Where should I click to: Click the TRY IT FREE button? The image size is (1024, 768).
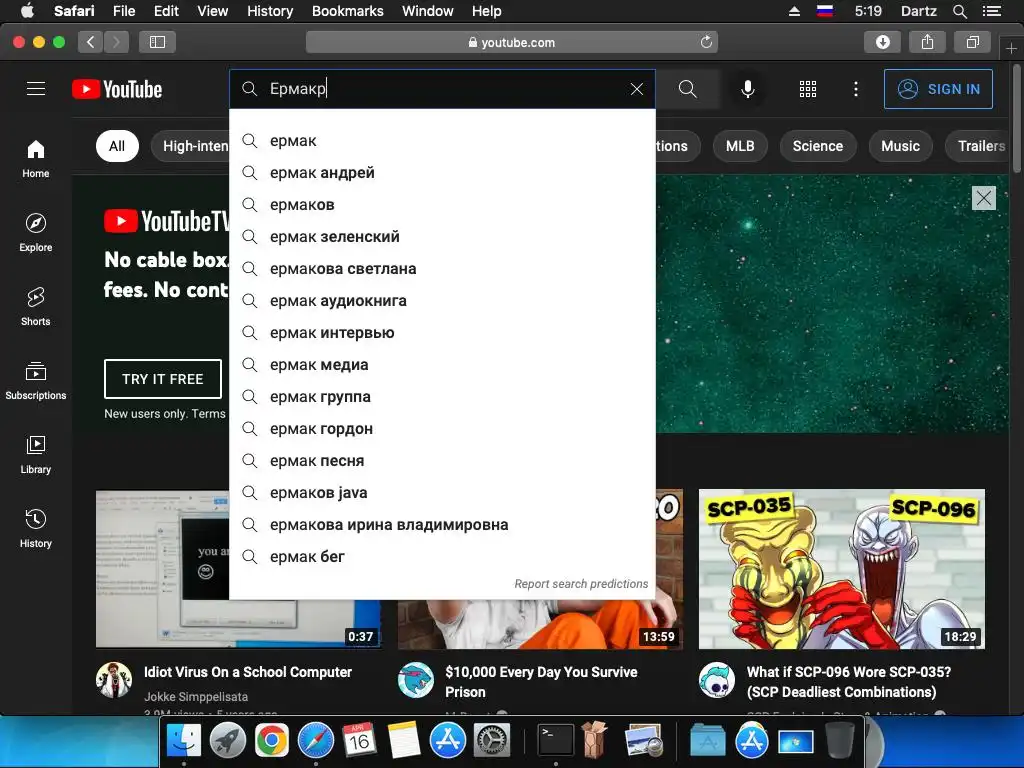[x=163, y=379]
